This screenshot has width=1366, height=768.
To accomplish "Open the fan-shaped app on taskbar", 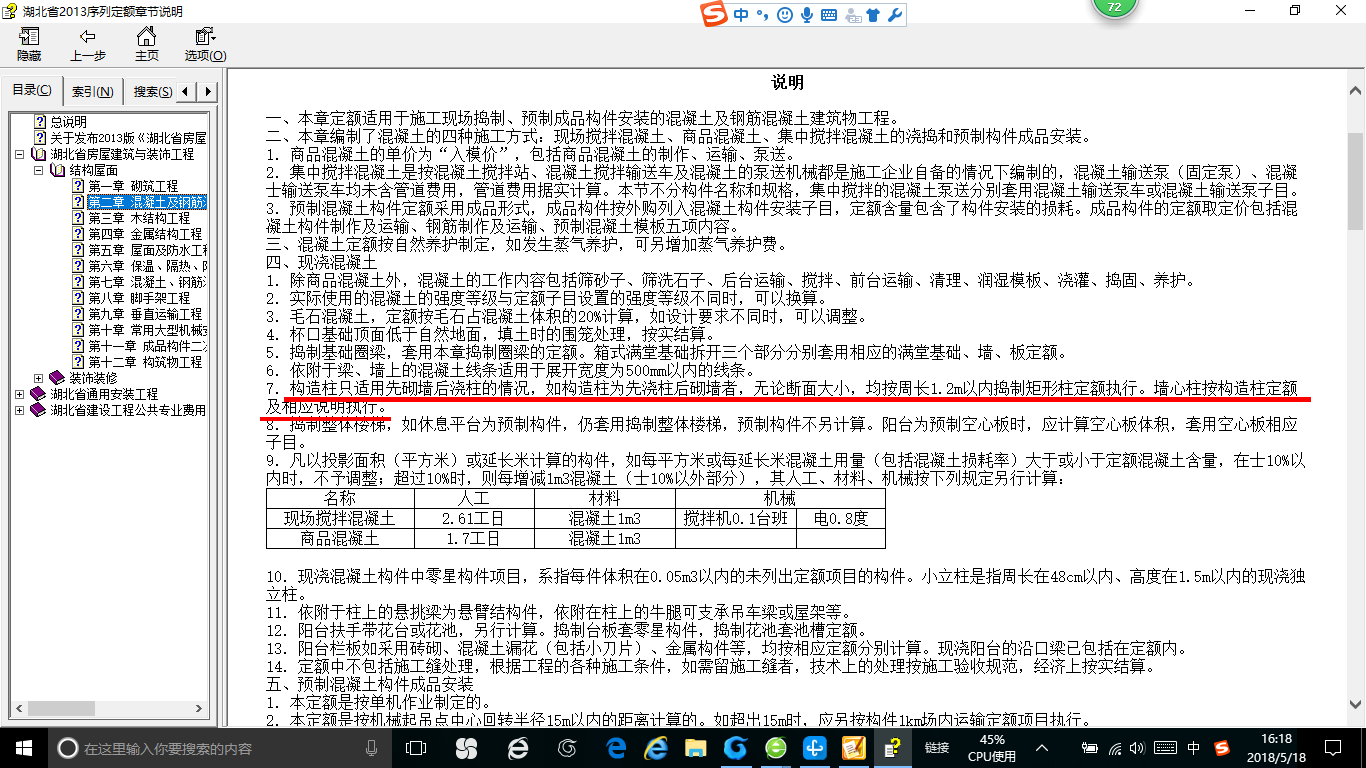I will click(x=466, y=747).
